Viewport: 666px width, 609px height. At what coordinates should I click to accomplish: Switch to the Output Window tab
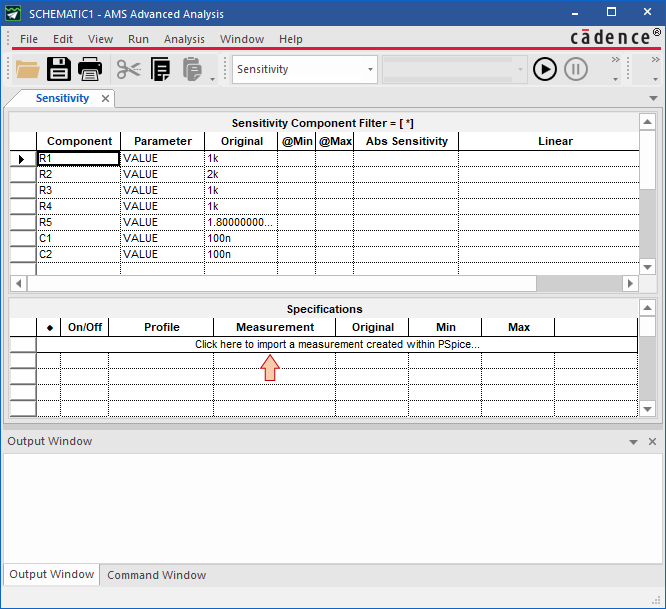point(51,574)
